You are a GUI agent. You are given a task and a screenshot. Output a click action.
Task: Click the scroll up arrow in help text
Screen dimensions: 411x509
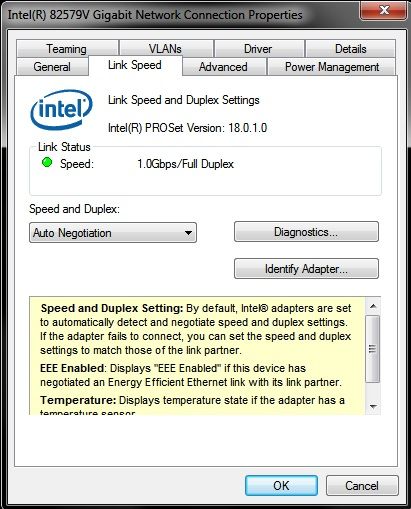coord(373,306)
